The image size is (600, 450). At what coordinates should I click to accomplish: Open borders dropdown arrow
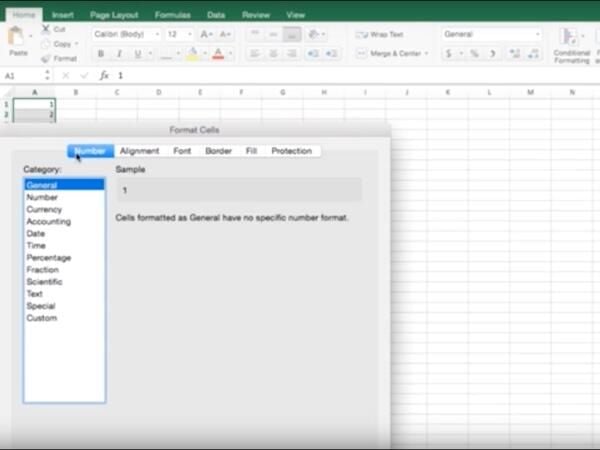click(178, 53)
